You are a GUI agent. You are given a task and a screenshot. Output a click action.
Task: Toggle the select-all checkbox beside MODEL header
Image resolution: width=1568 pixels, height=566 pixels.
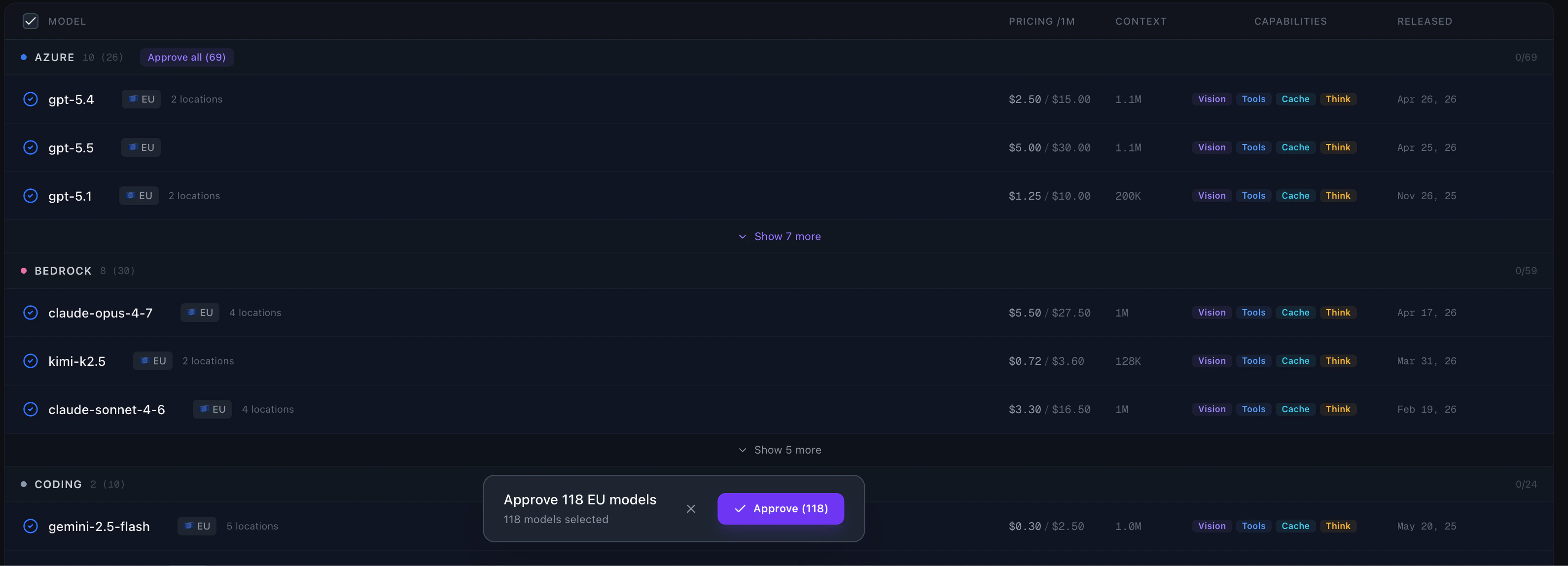tap(31, 21)
